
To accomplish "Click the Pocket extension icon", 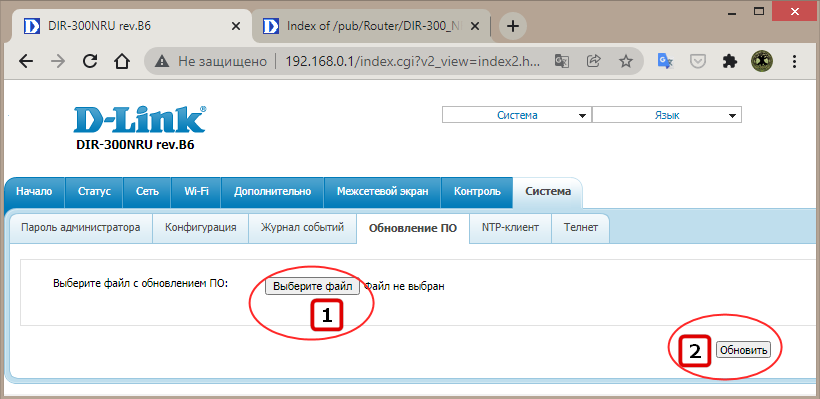I will click(x=697, y=62).
